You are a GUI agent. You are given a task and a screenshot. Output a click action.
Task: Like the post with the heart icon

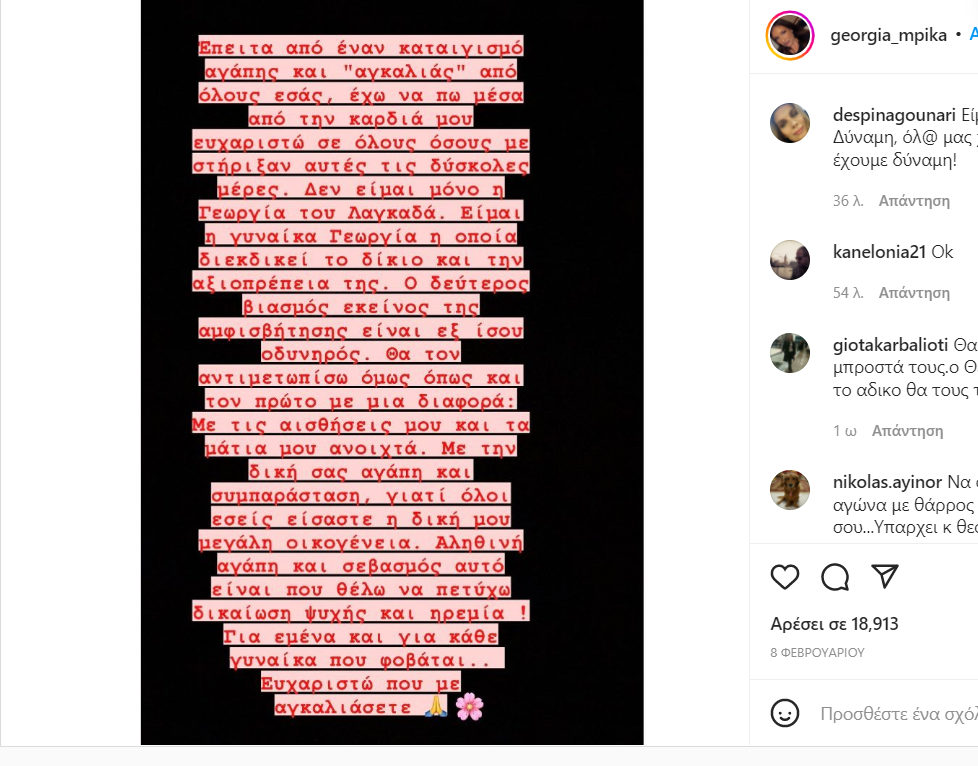coord(785,577)
